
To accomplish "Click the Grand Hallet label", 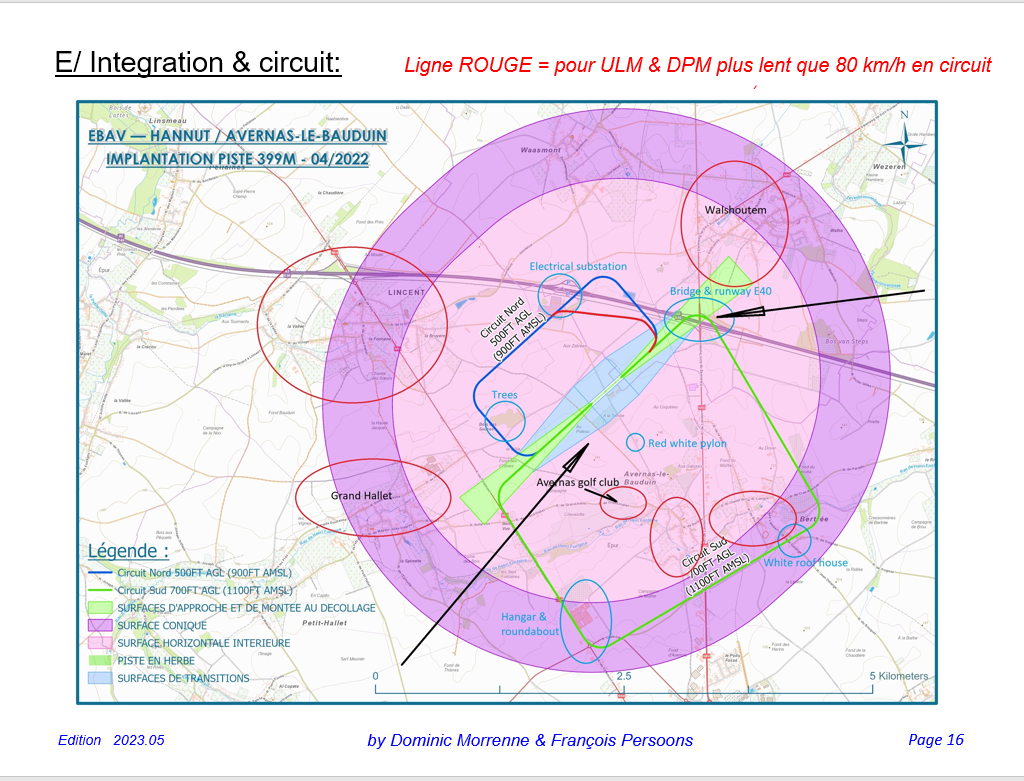I will point(361,496).
